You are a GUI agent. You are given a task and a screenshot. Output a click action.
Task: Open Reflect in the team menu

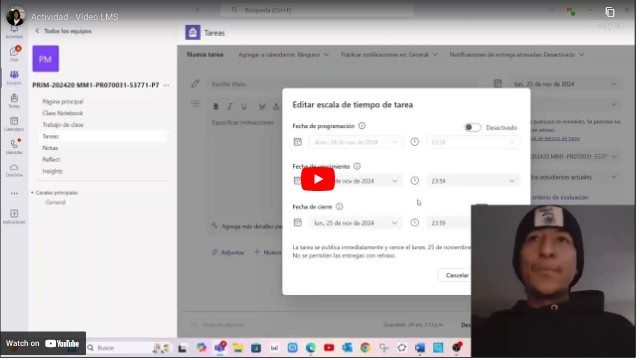[51, 160]
